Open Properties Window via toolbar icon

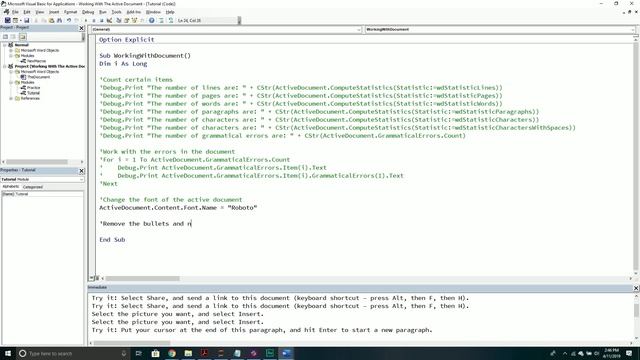[127, 20]
